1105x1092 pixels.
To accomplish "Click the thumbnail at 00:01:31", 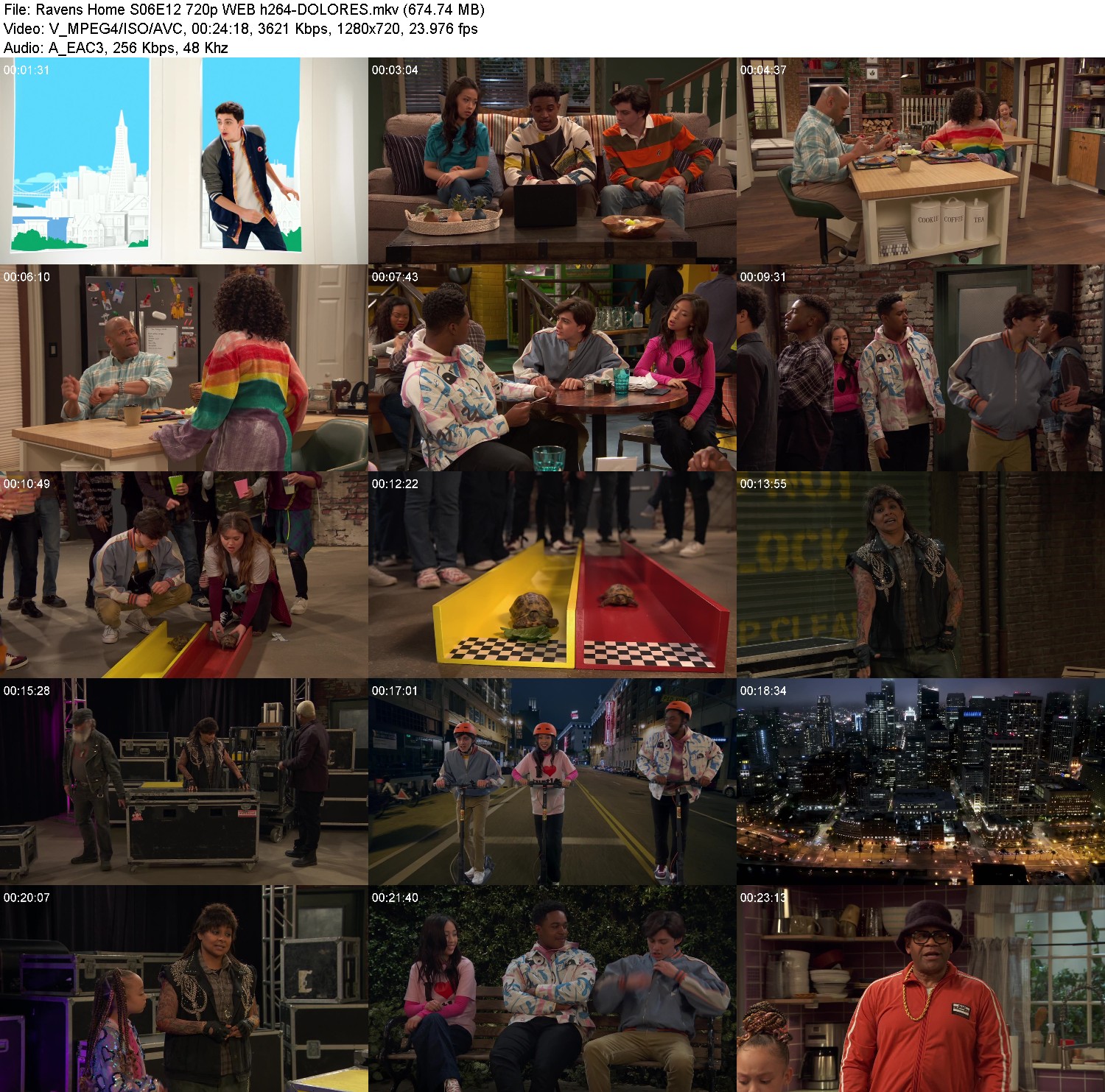I will click(184, 161).
